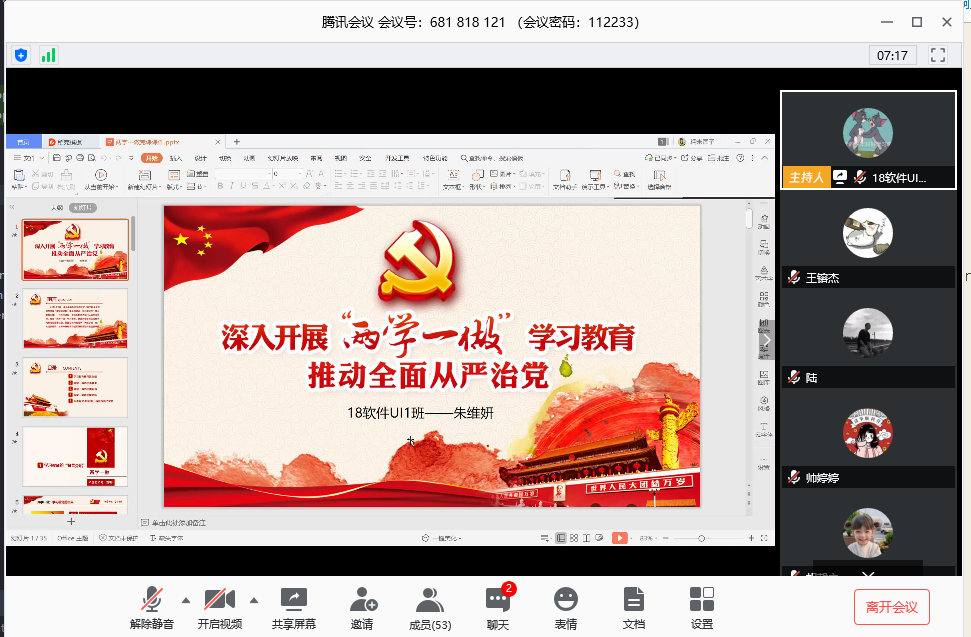
Task: Check the green network signal icon
Action: click(x=48, y=55)
